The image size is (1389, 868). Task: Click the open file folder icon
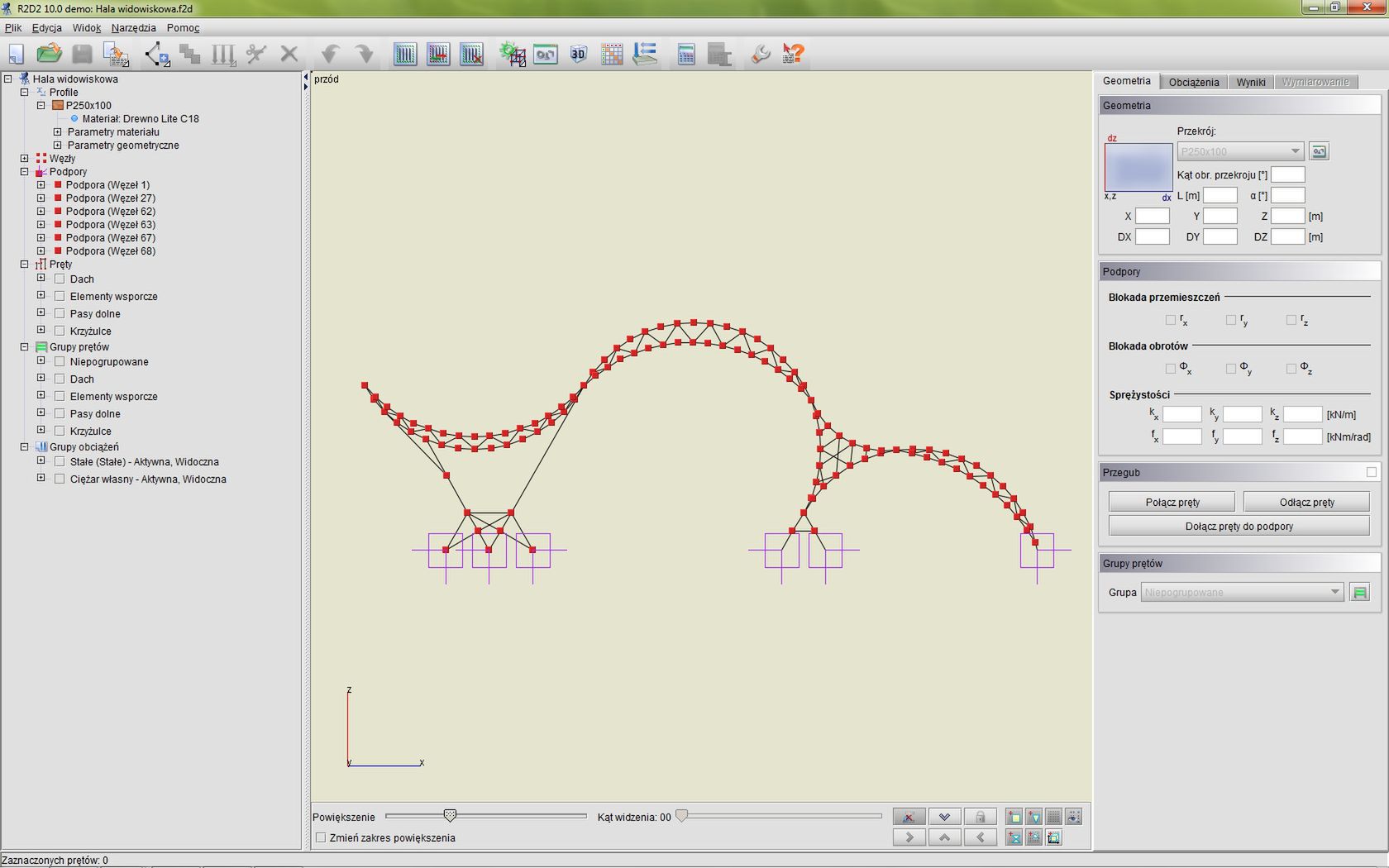pyautogui.click(x=49, y=55)
